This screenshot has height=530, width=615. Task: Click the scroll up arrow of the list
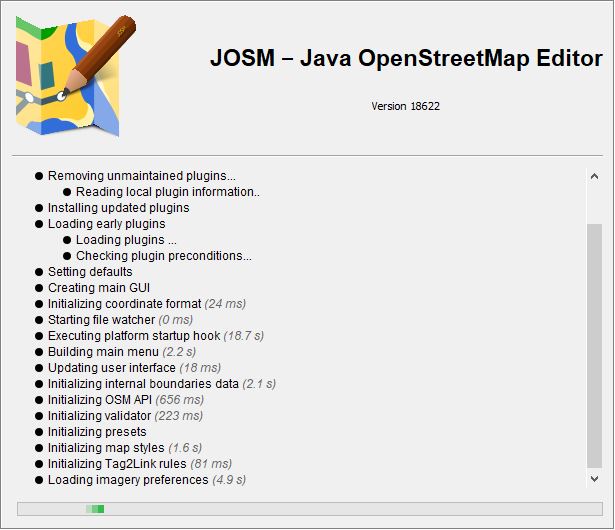[x=594, y=176]
